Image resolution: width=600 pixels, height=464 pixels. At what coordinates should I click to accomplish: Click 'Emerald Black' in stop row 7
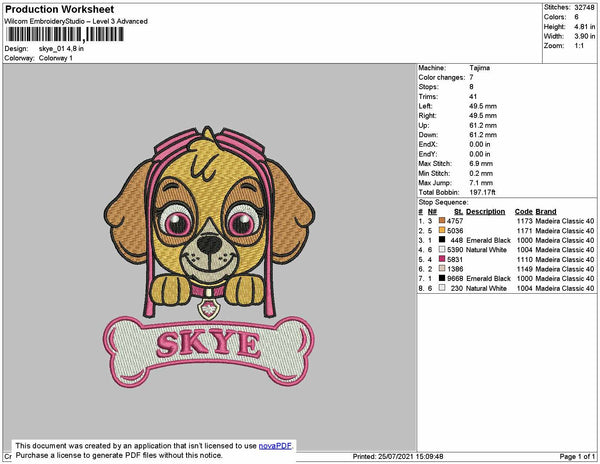click(488, 278)
